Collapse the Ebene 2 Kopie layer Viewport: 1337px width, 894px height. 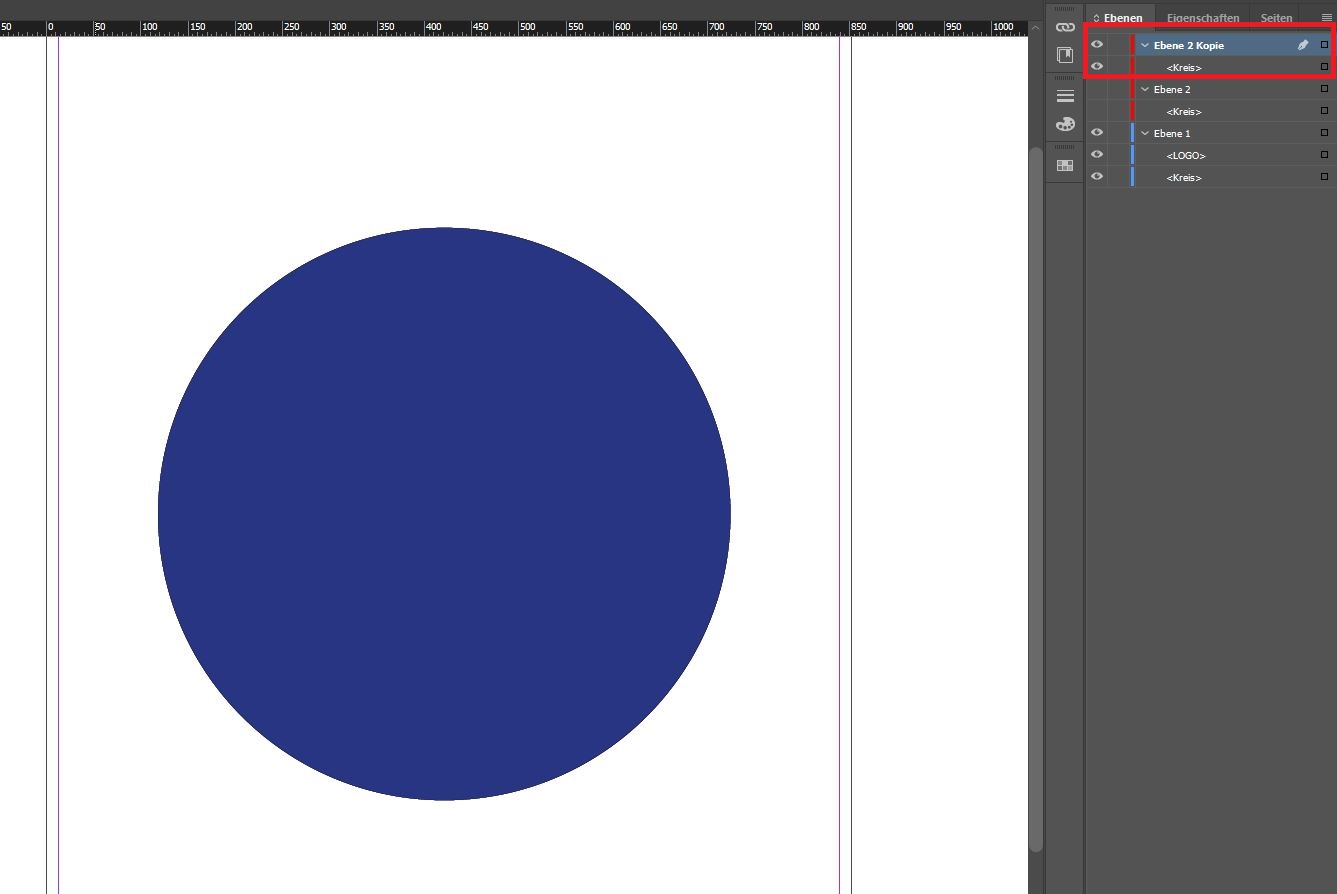point(1145,45)
